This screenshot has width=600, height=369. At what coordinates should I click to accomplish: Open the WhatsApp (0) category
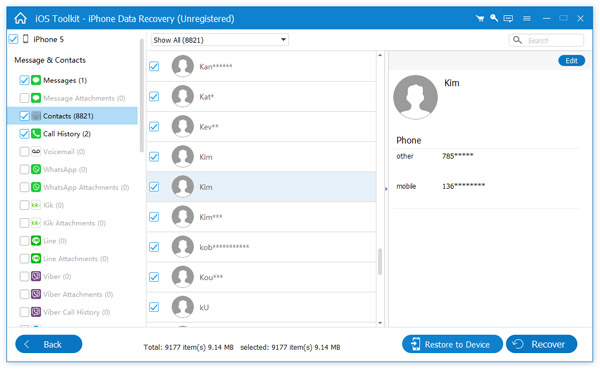point(65,169)
